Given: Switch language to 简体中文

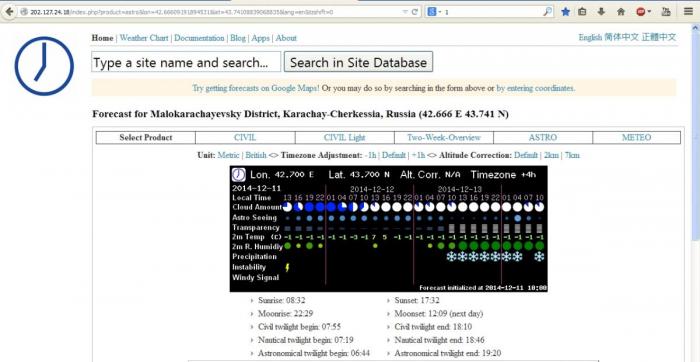Looking at the screenshot, I should click(x=621, y=37).
